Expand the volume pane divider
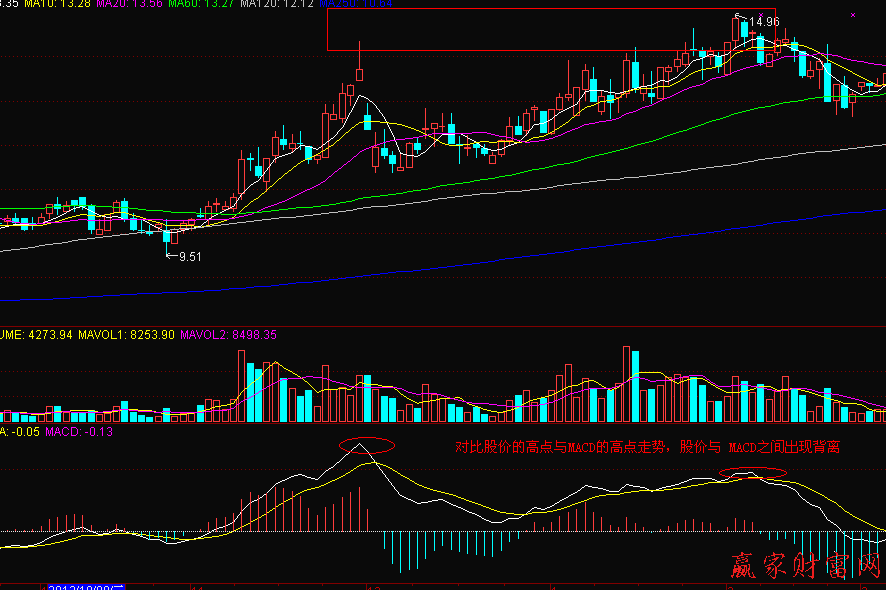The image size is (886, 590). pyautogui.click(x=443, y=327)
